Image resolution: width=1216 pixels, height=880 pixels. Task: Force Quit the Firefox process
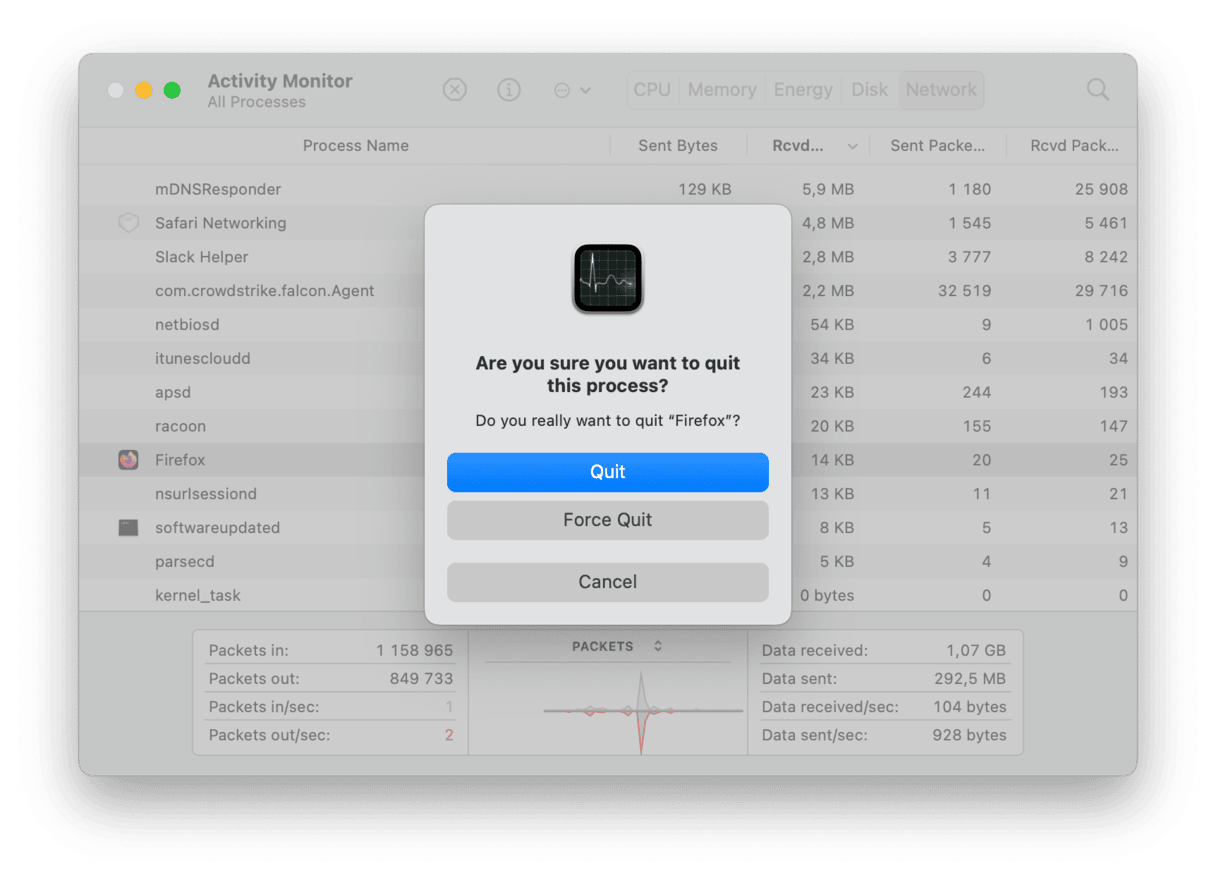[x=607, y=520]
